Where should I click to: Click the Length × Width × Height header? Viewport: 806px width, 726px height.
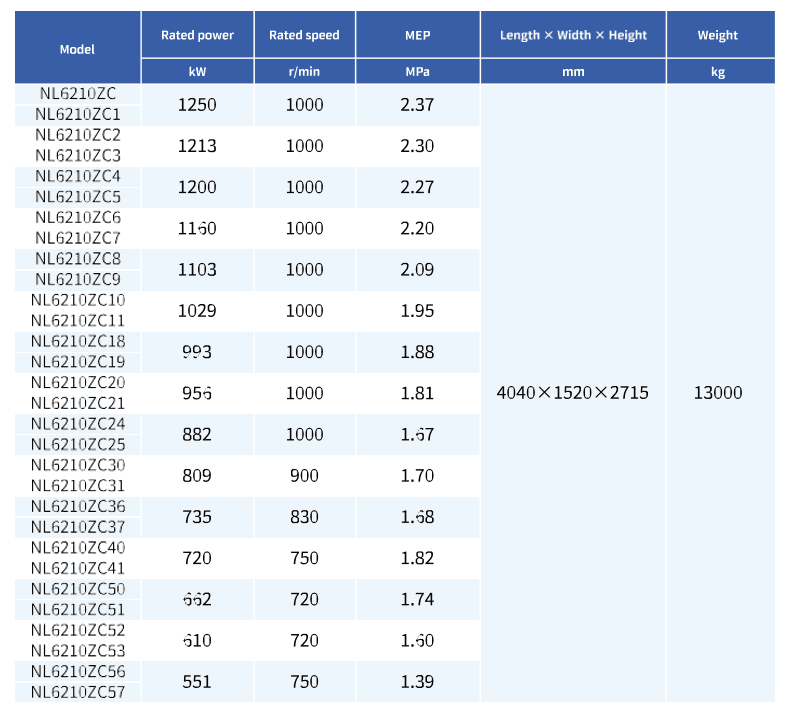(573, 35)
